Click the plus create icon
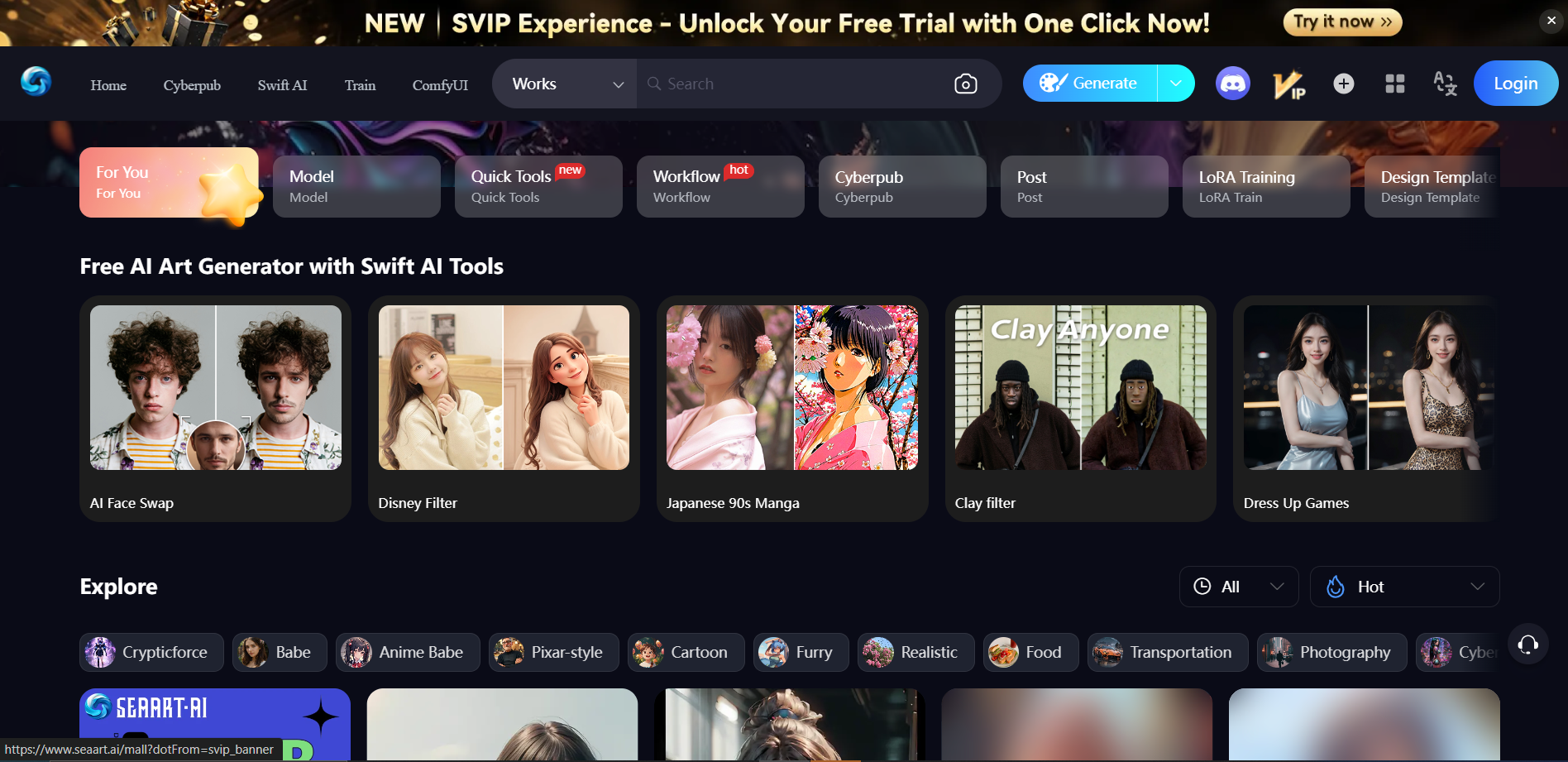The width and height of the screenshot is (1568, 762). [1343, 84]
